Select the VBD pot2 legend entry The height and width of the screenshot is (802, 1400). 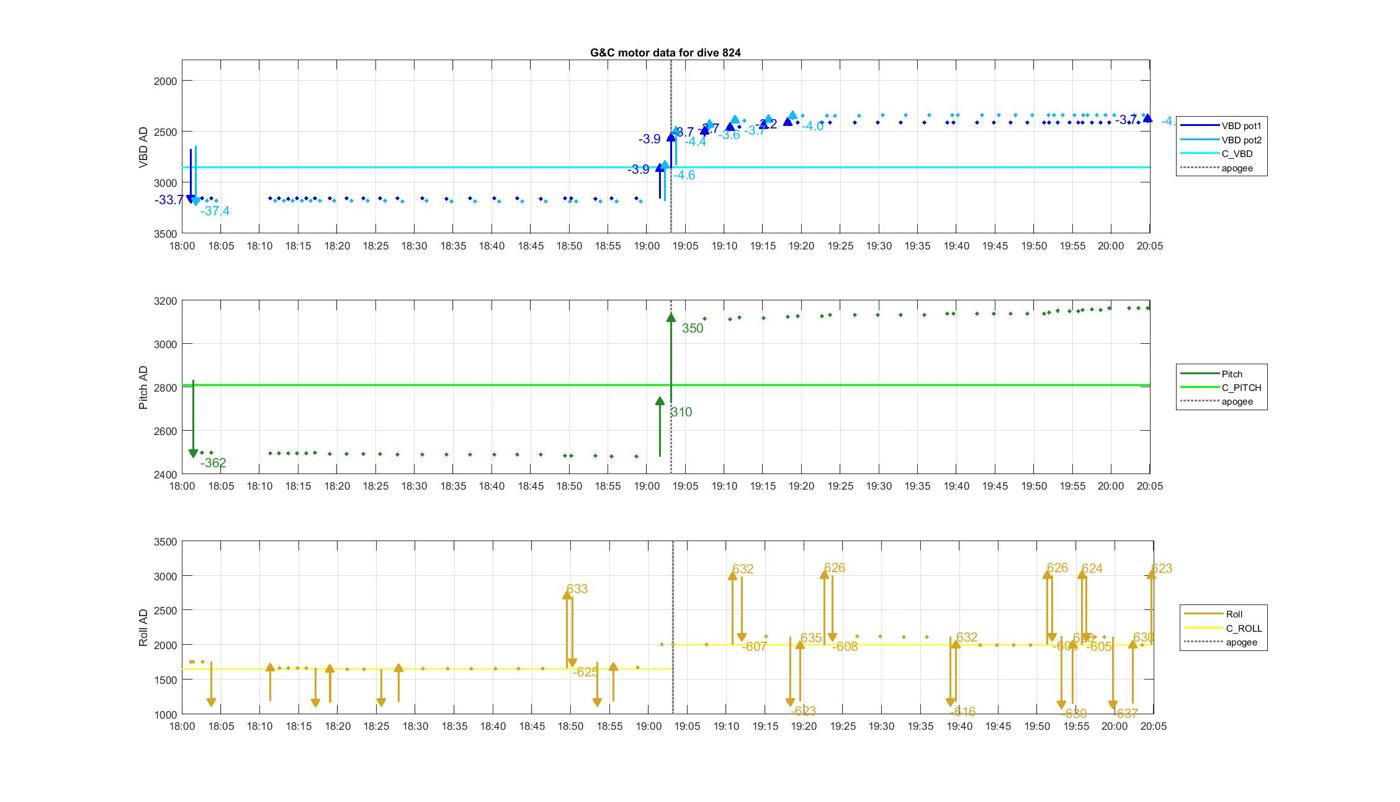(1221, 140)
